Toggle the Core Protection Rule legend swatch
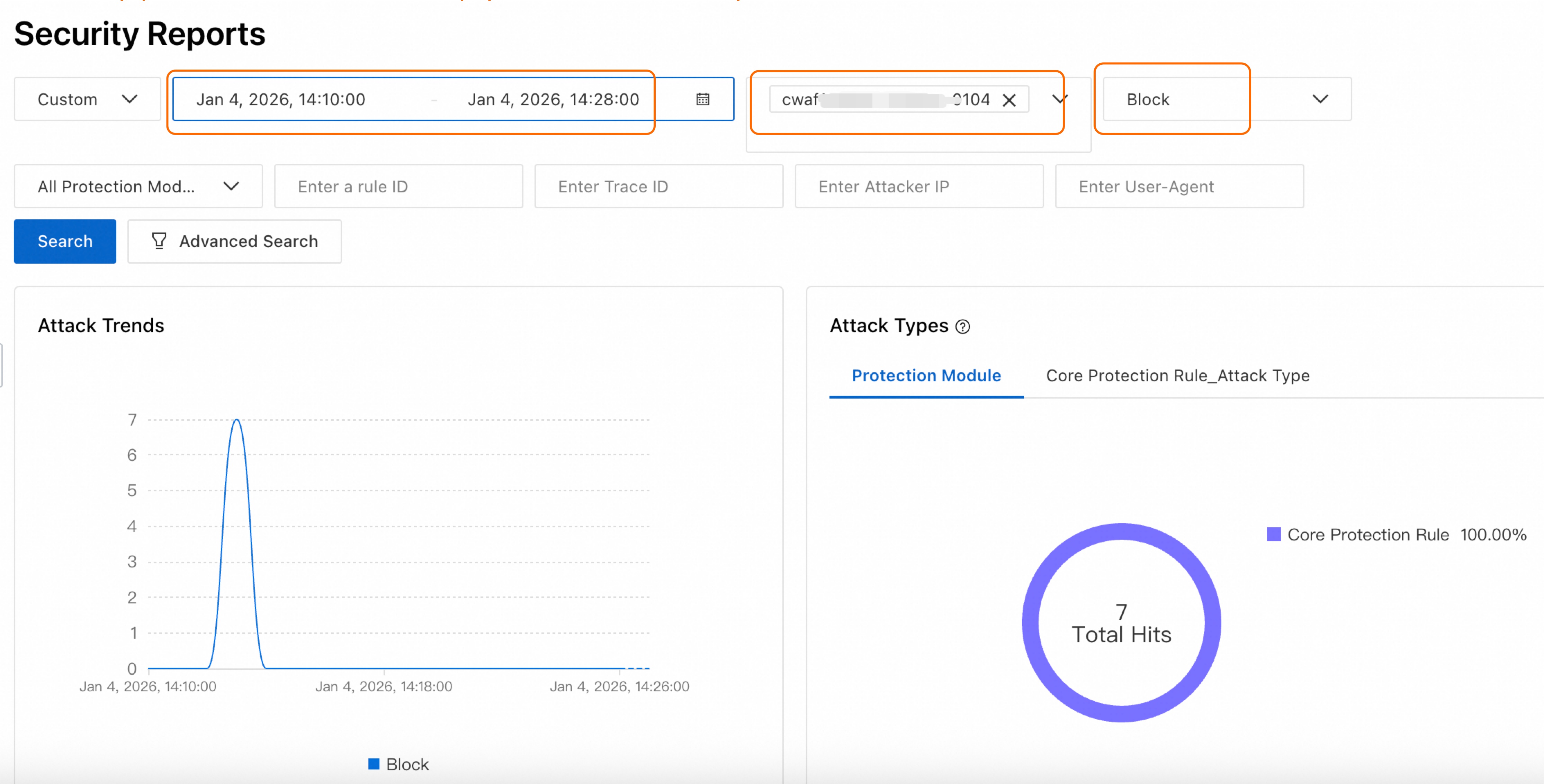 (1273, 534)
